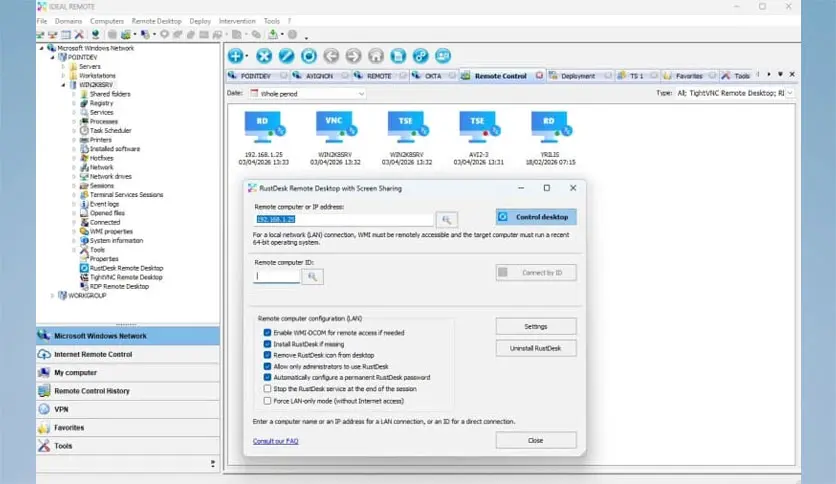Click the Remote computer ID input field
The width and height of the screenshot is (836, 484).
click(x=277, y=276)
